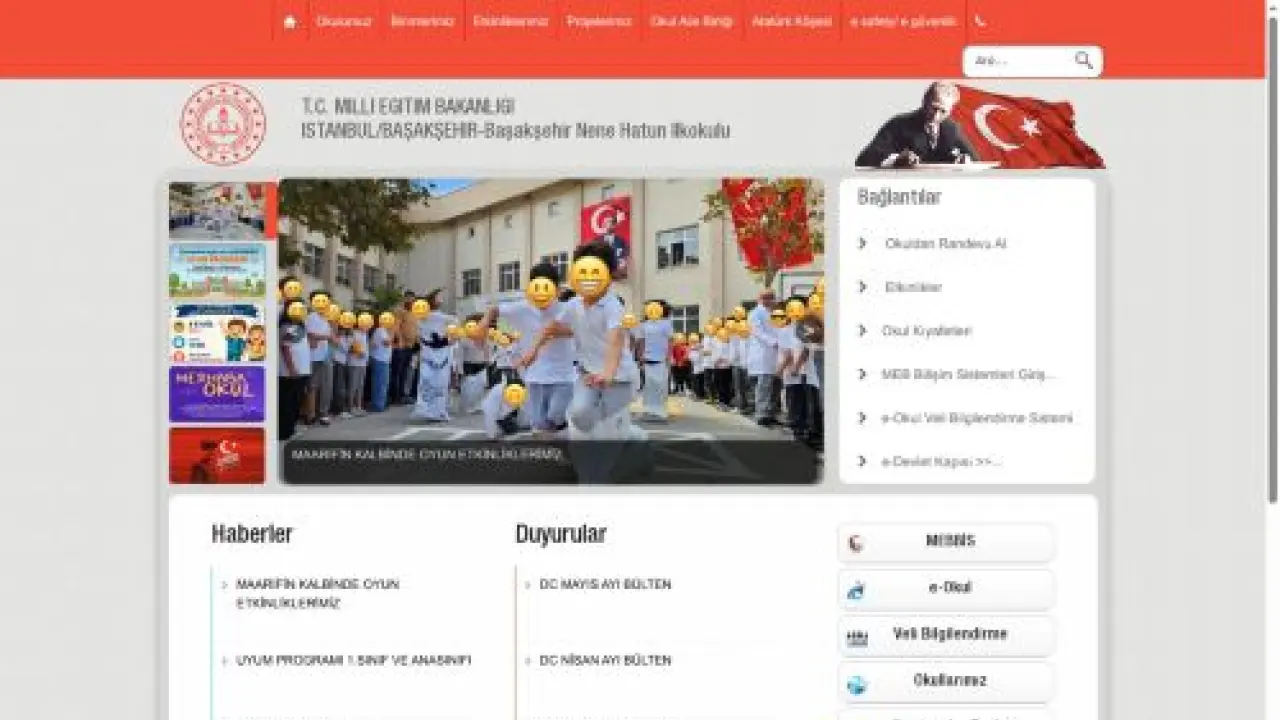Open the Başakşehir Nene Hatun İlkokulu title
The image size is (1280, 720).
(x=515, y=131)
